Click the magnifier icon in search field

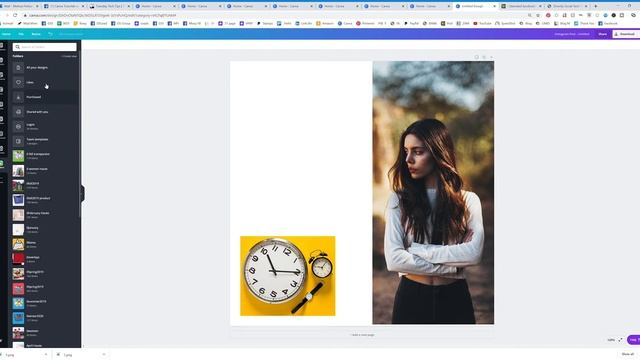(x=18, y=47)
